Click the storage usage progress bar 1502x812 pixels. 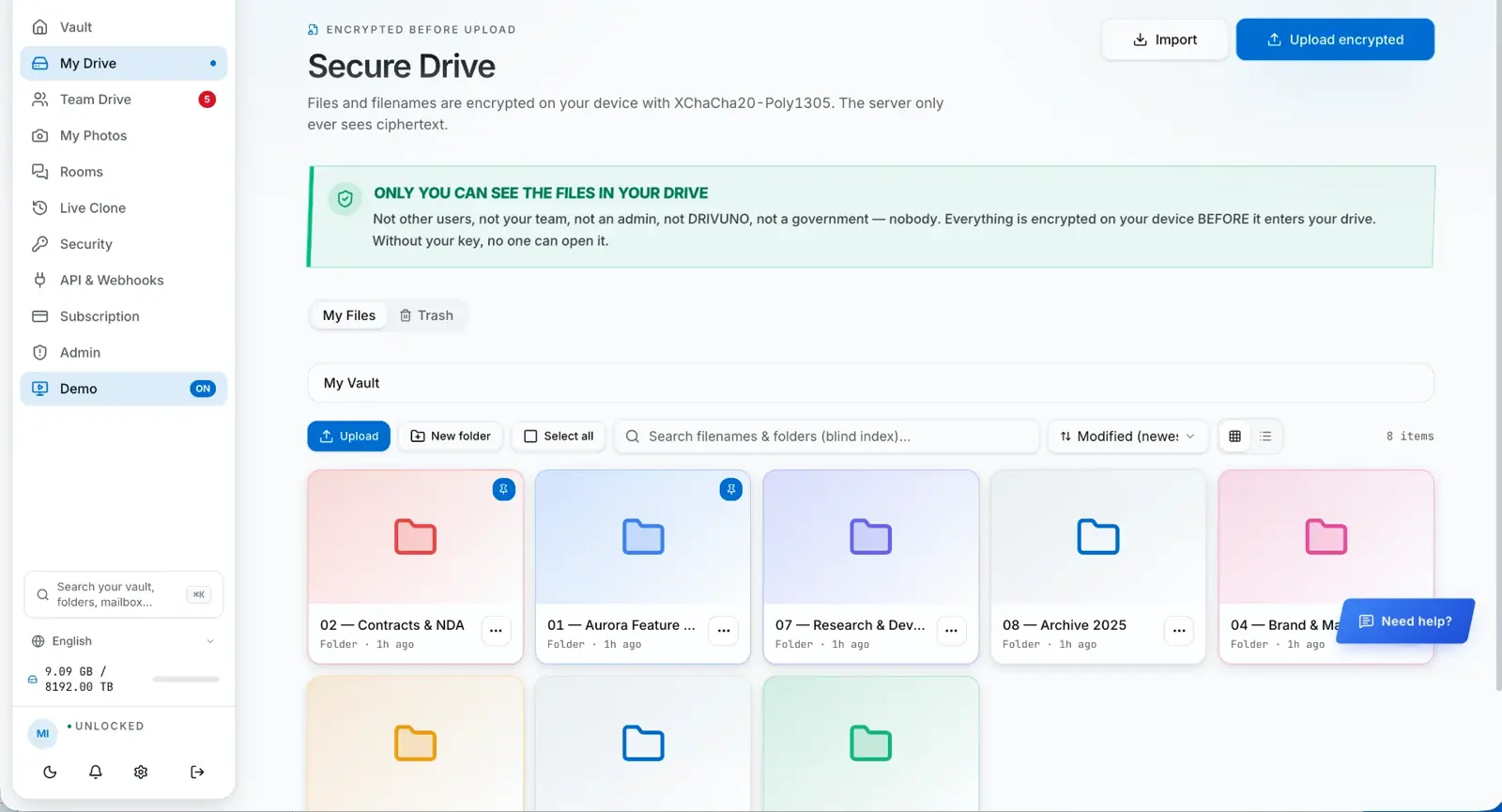pos(186,679)
